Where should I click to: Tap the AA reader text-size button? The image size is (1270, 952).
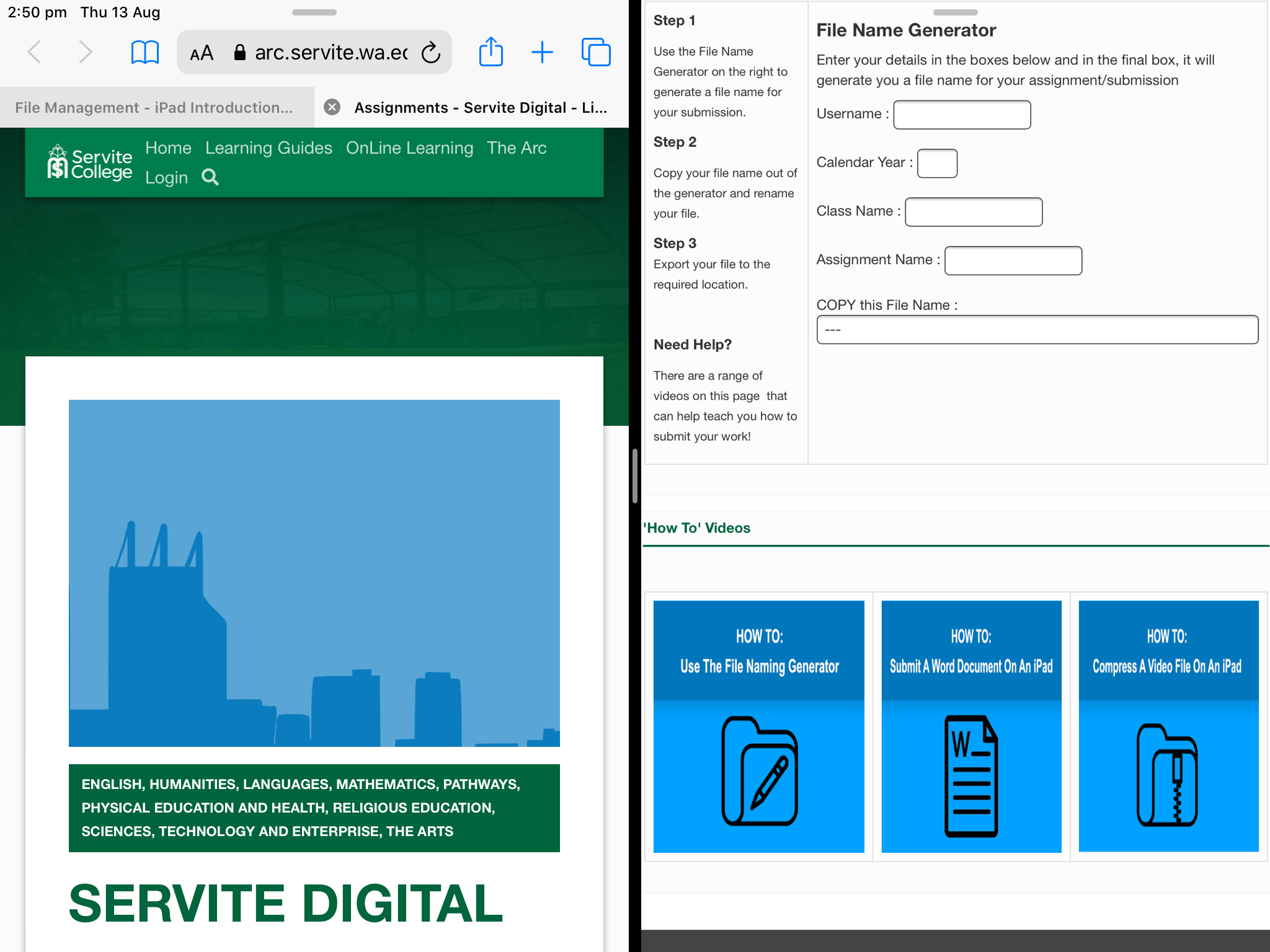point(202,53)
